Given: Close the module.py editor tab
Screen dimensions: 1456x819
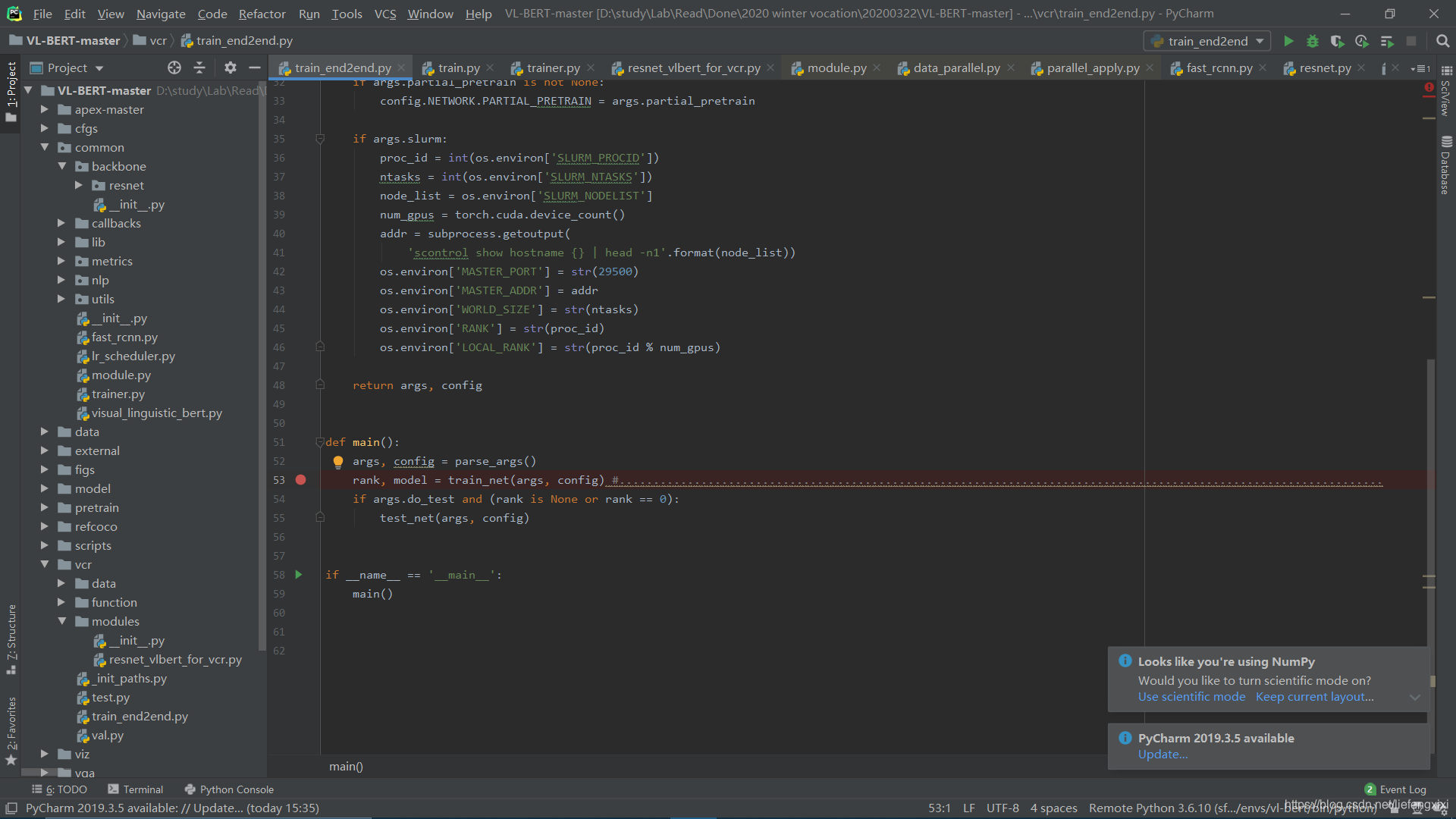Looking at the screenshot, I should pos(877,68).
